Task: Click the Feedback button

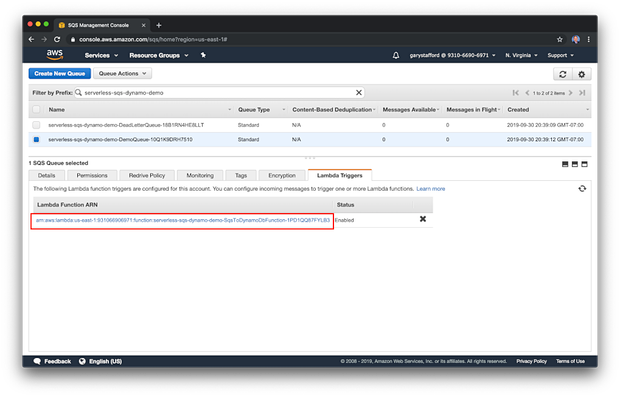Action: pyautogui.click(x=53, y=361)
